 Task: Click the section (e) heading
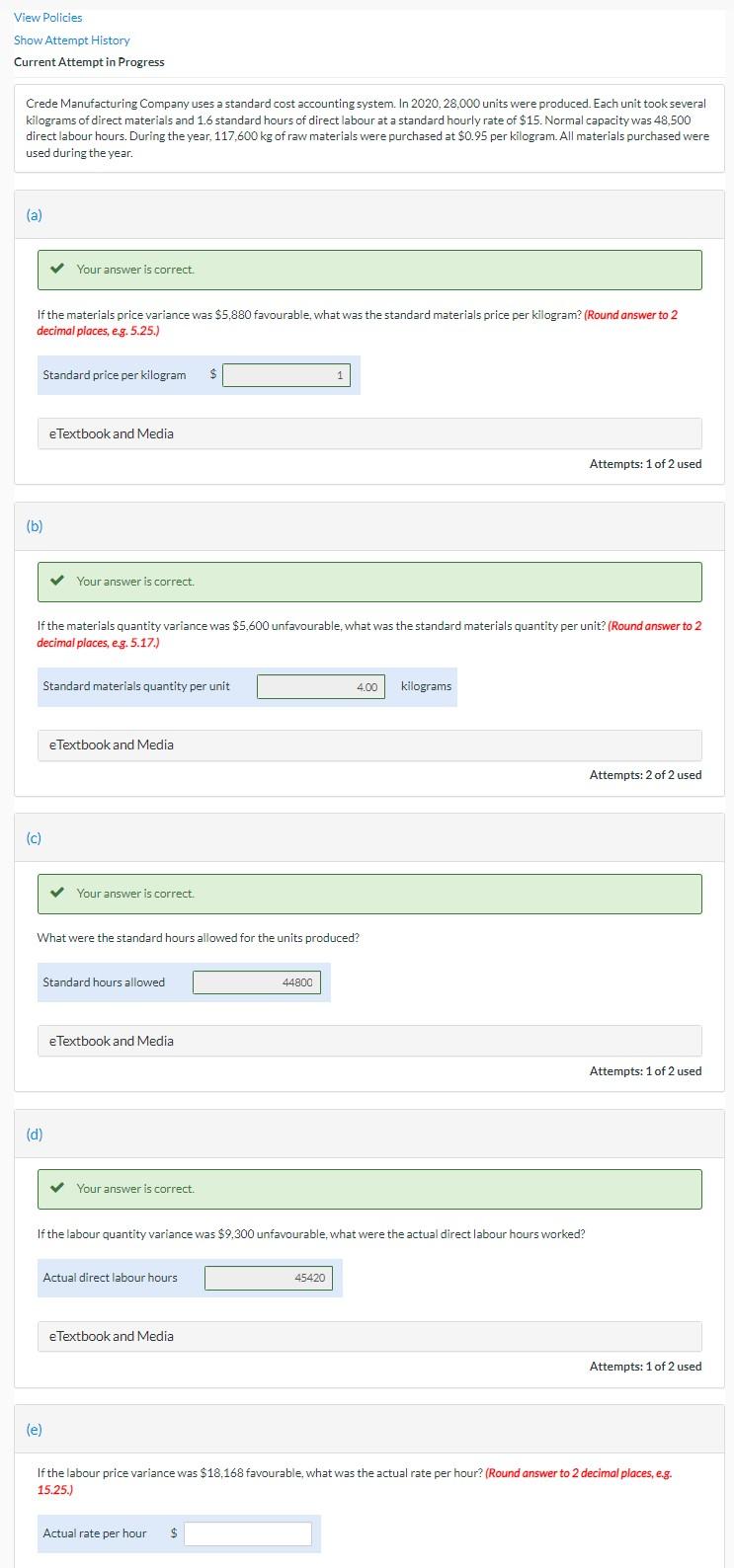35,1428
